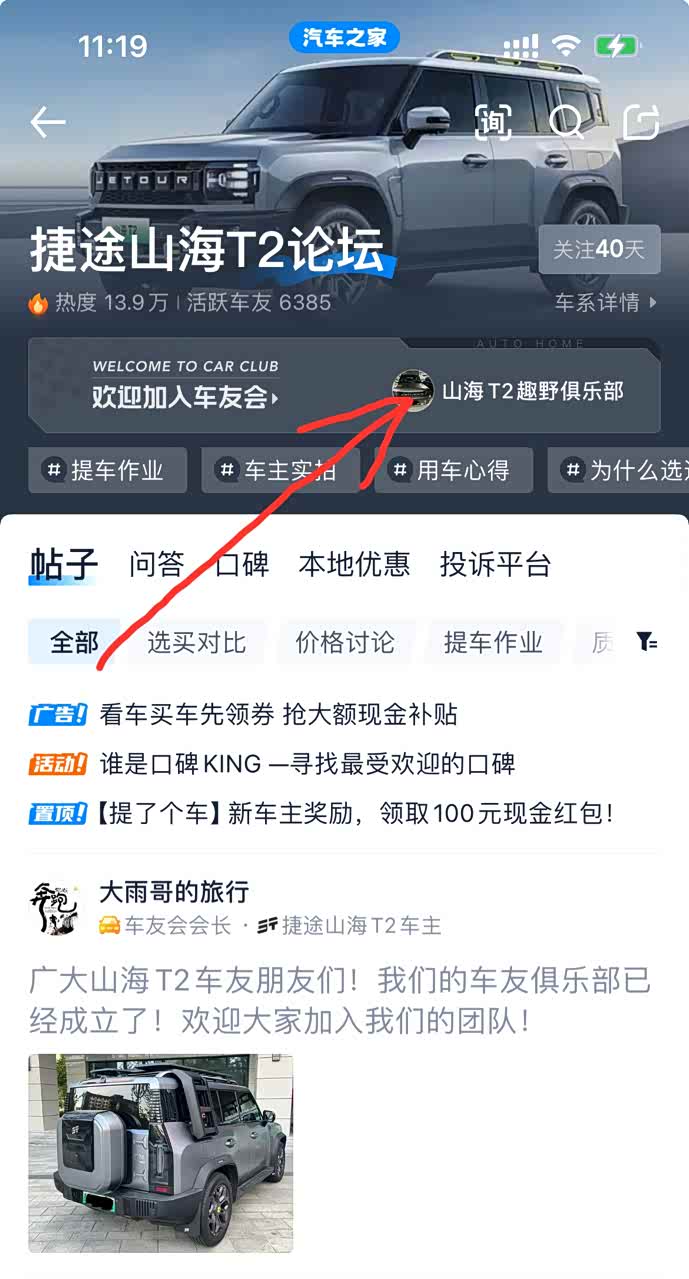The image size is (689, 1279).
Task: Toggle the 提车作业 filter chip under tabs
Action: coord(493,642)
